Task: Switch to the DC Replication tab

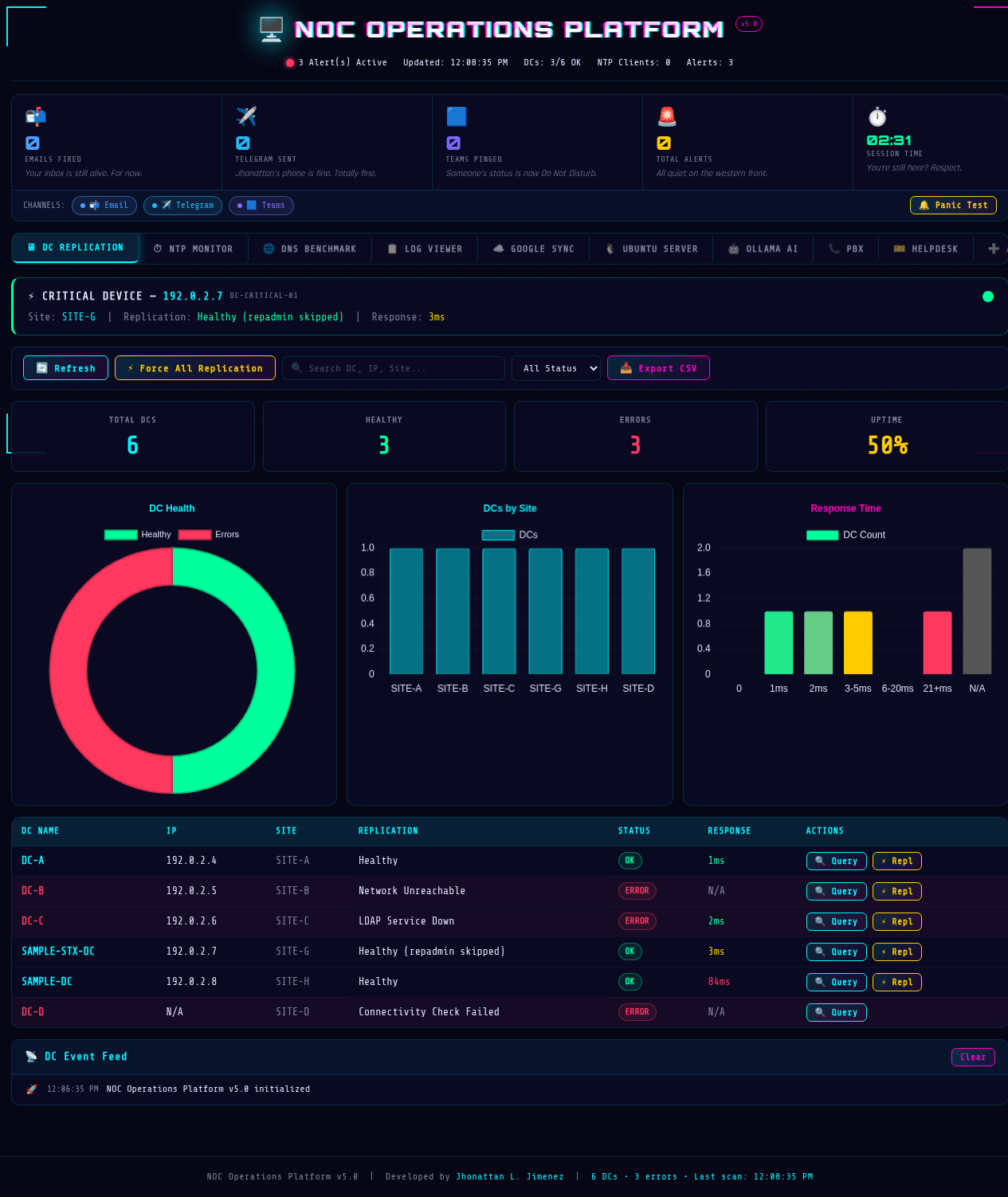Action: coord(76,248)
